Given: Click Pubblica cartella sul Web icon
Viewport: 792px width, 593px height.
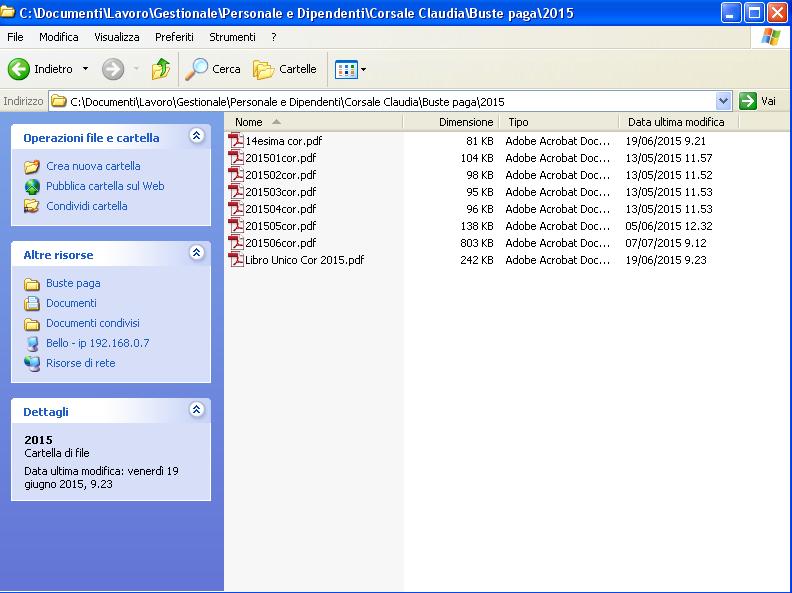Looking at the screenshot, I should point(32,186).
